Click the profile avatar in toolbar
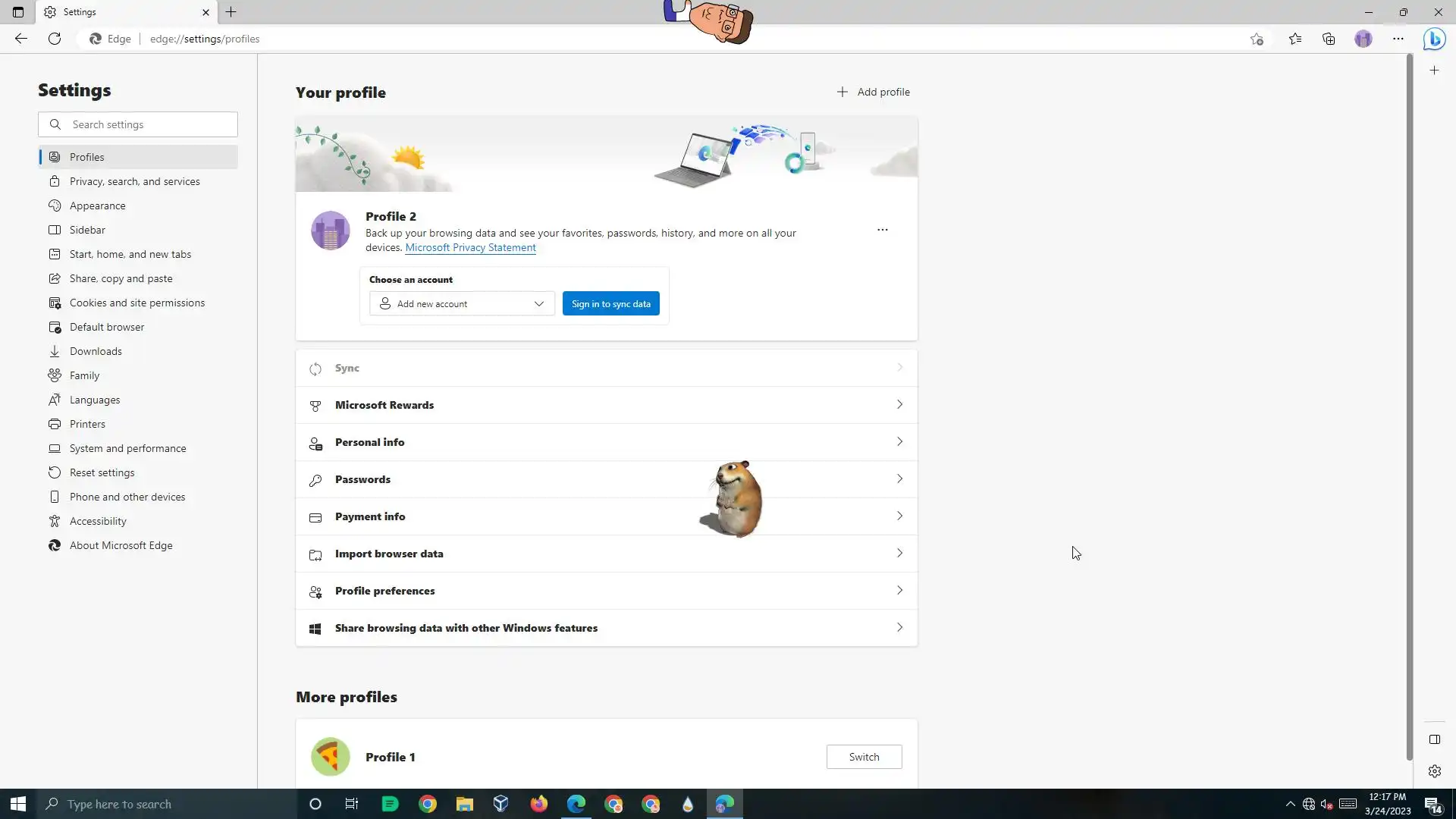The height and width of the screenshot is (819, 1456). click(x=1363, y=39)
